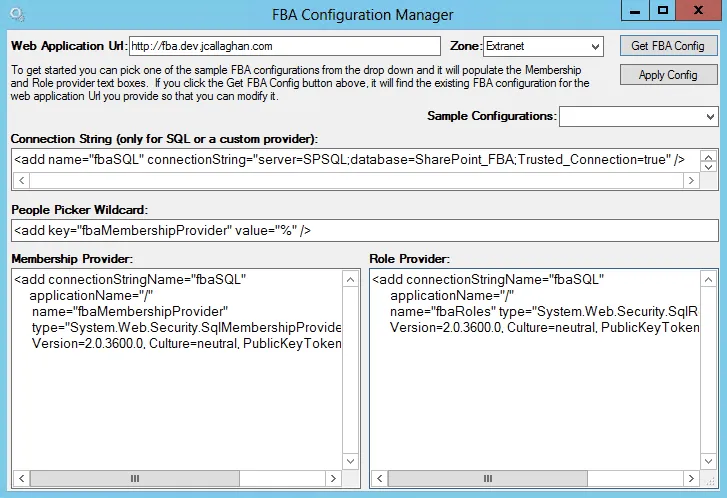
Task: Click the window resize grip corner
Action: 710,481
